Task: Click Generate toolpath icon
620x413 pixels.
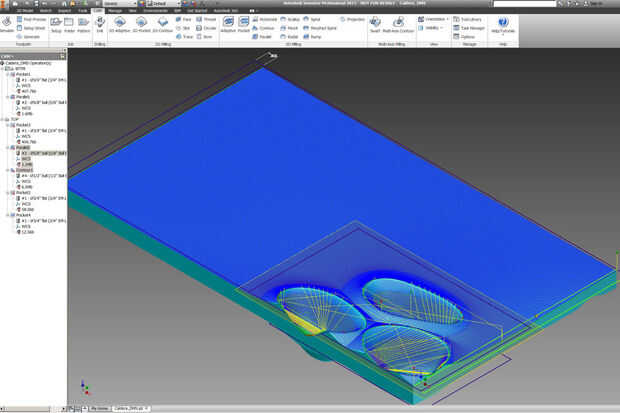Action: (x=29, y=37)
